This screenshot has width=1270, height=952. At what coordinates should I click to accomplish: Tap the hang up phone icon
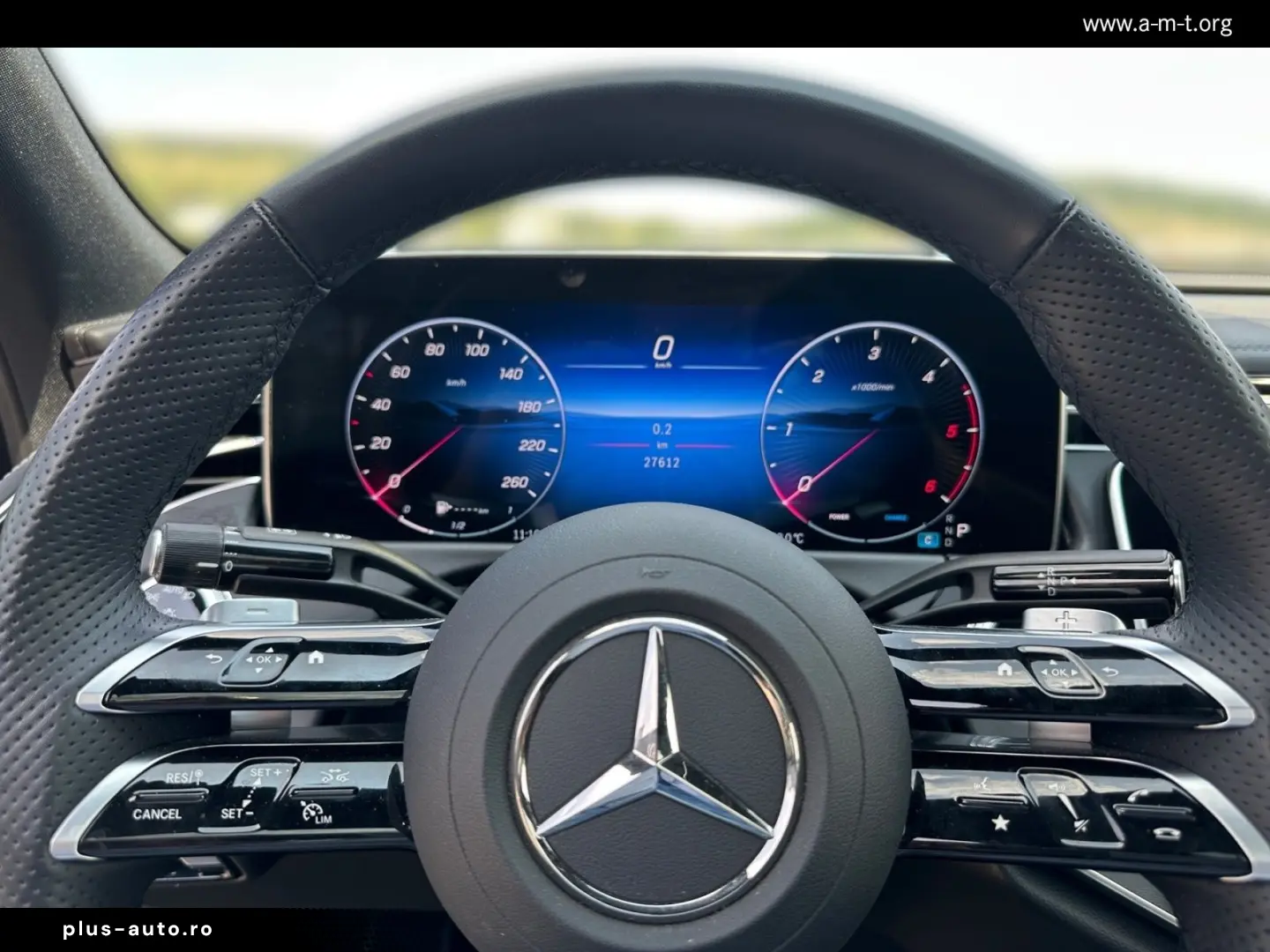[1165, 834]
